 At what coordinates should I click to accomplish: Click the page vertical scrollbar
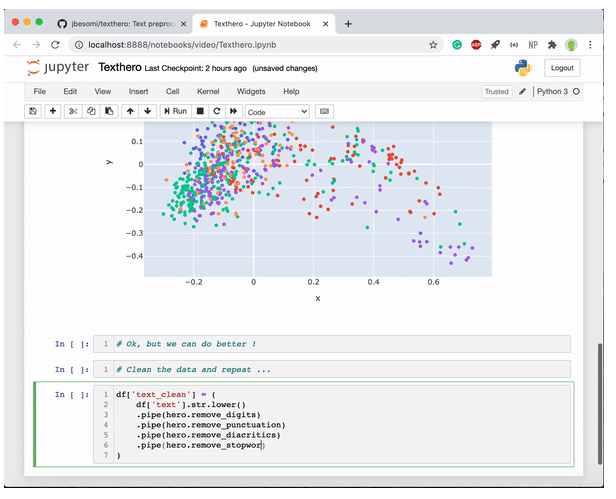pyautogui.click(x=600, y=404)
